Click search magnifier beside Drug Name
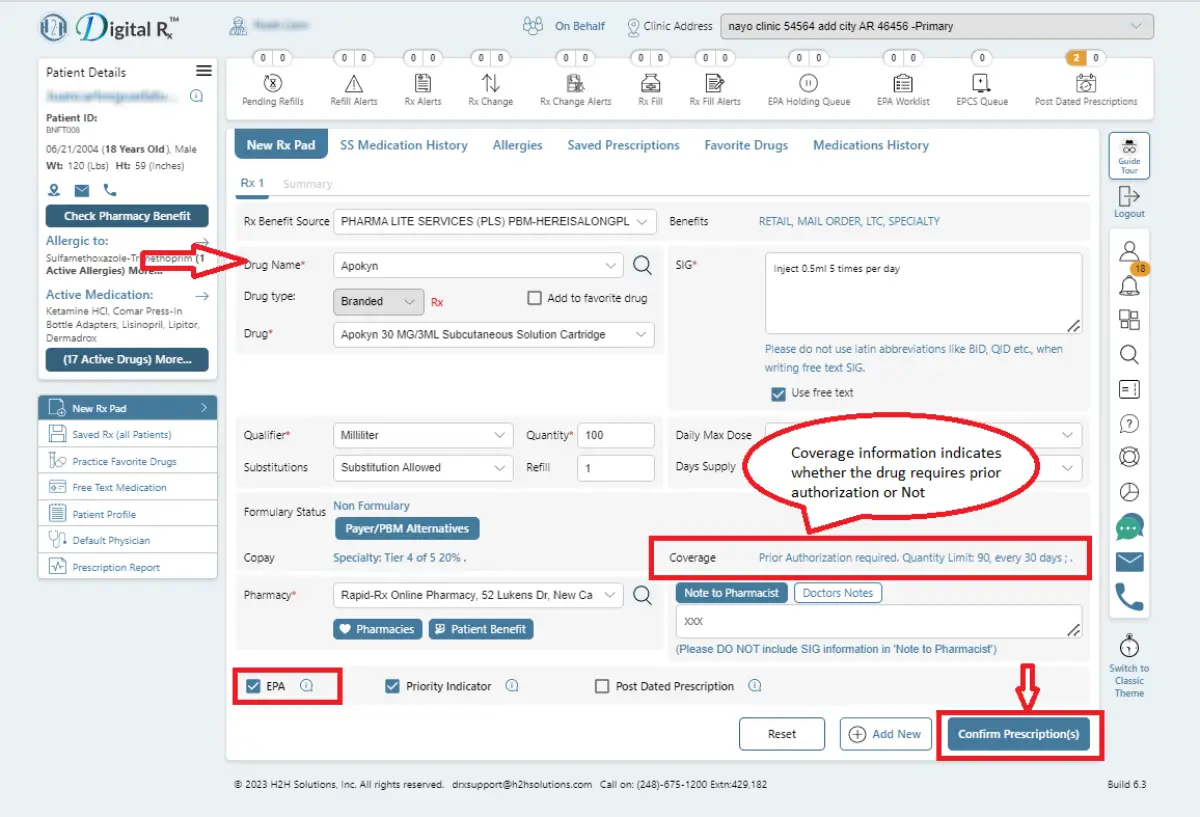 point(643,265)
